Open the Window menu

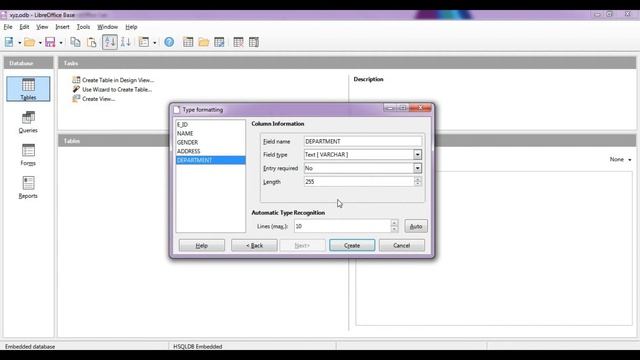pyautogui.click(x=107, y=27)
